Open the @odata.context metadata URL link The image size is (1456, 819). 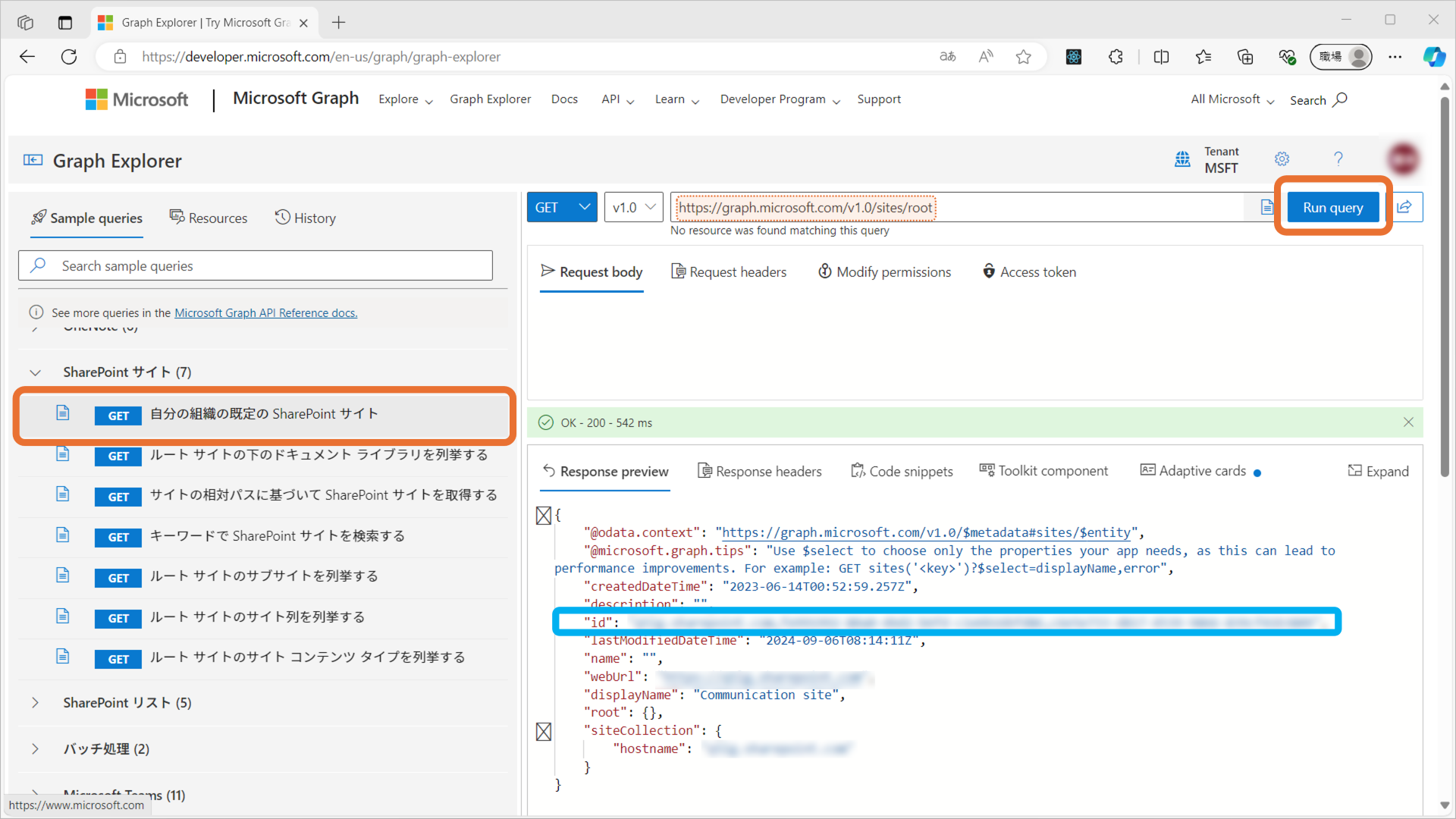pos(927,532)
